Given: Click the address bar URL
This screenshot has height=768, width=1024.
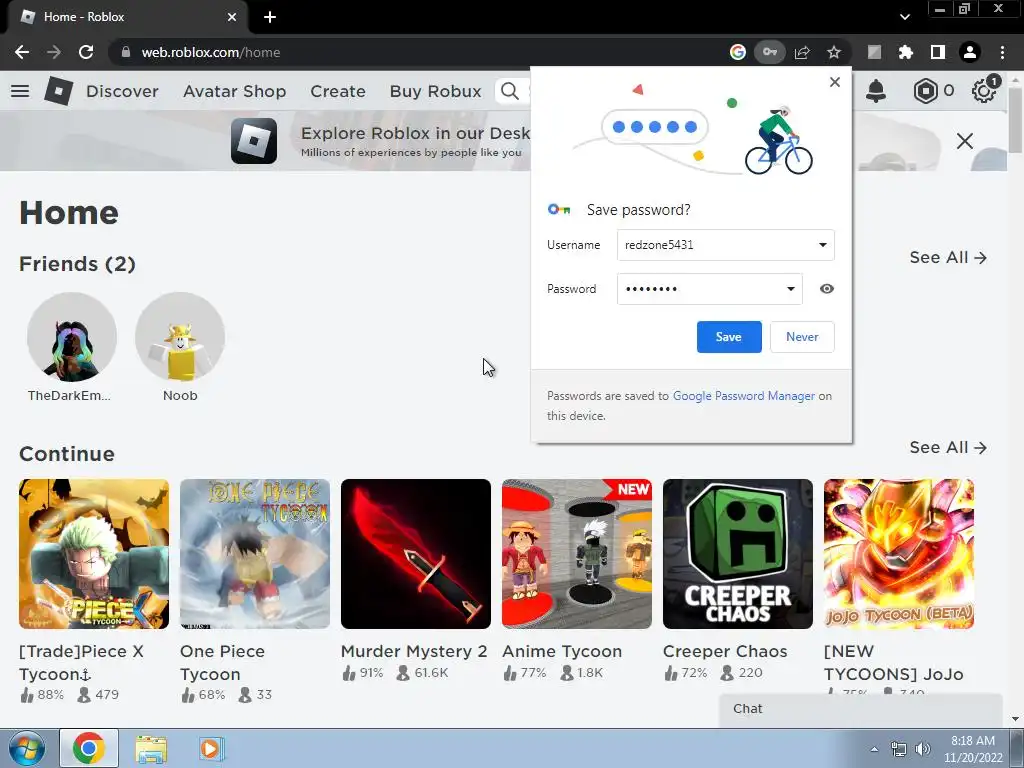Looking at the screenshot, I should (211, 52).
